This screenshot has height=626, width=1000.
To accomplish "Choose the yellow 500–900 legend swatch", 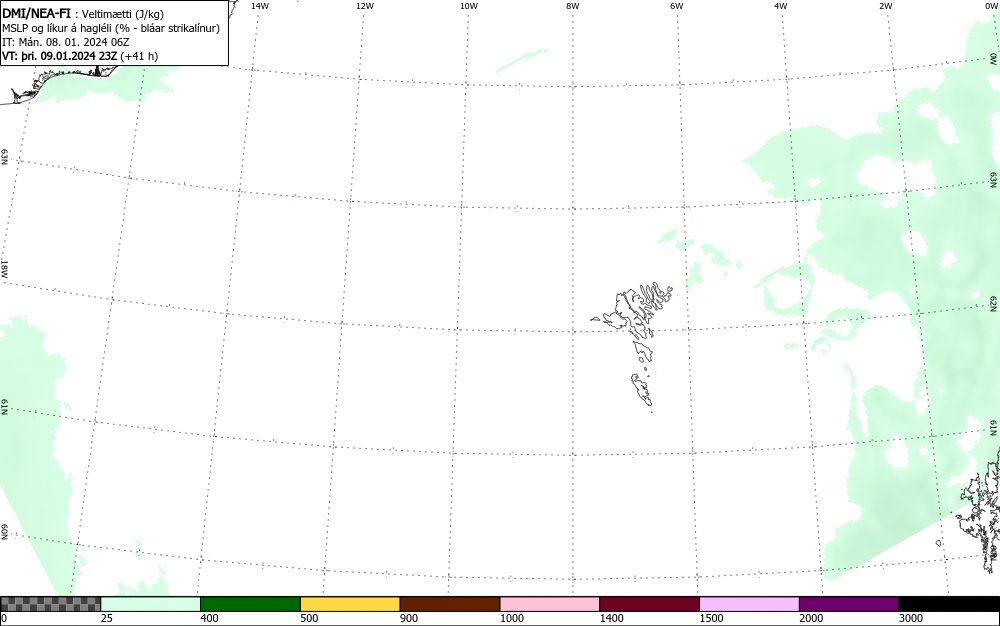I will coord(350,604).
